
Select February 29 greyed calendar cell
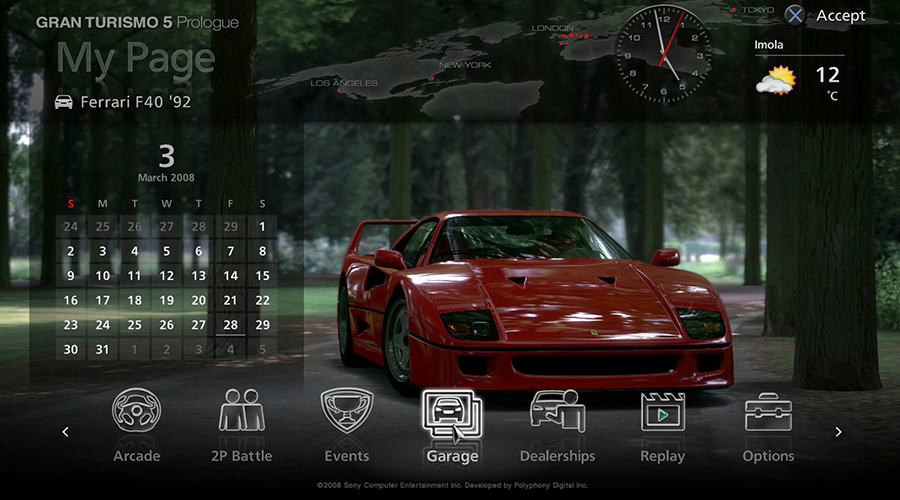click(x=230, y=227)
